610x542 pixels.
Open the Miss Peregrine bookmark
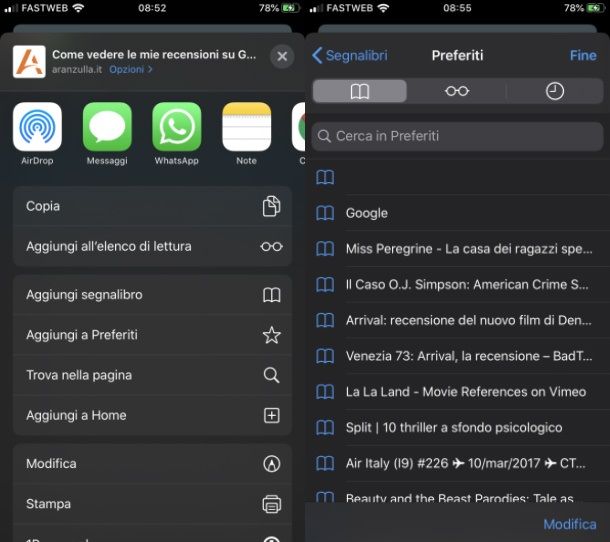click(460, 249)
